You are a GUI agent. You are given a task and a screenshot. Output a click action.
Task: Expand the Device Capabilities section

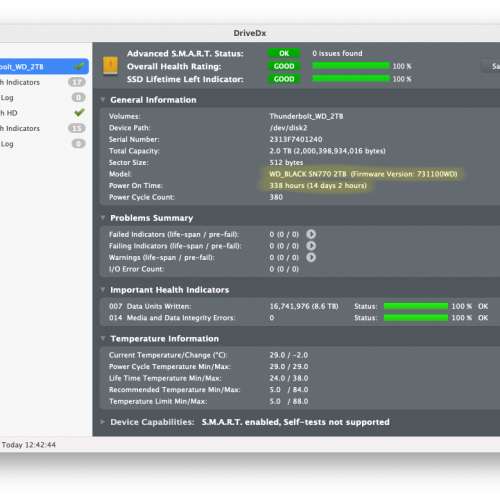(103, 422)
